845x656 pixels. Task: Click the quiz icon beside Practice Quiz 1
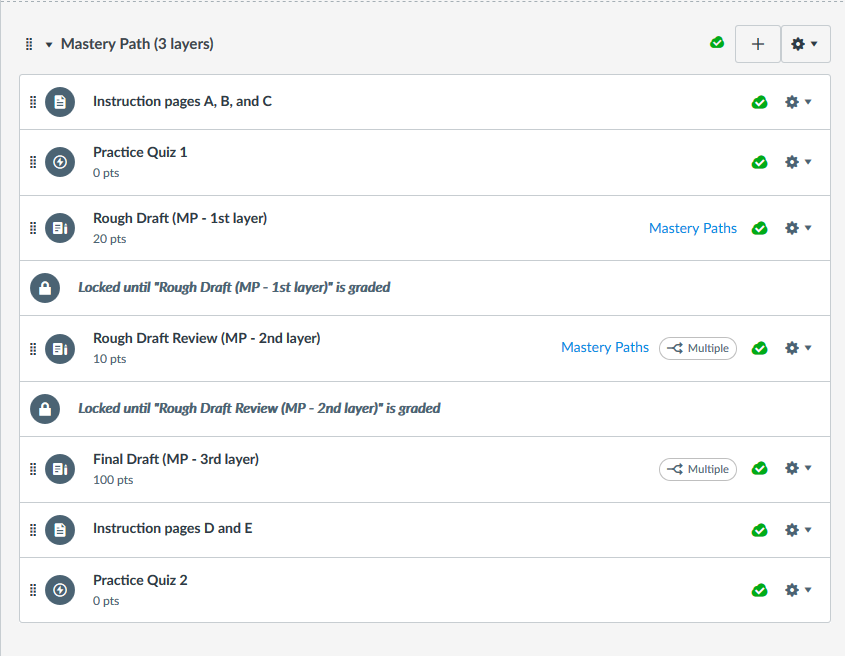[x=60, y=162]
